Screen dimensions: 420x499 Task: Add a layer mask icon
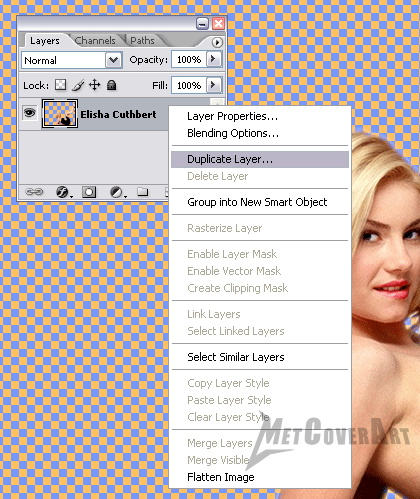click(89, 192)
